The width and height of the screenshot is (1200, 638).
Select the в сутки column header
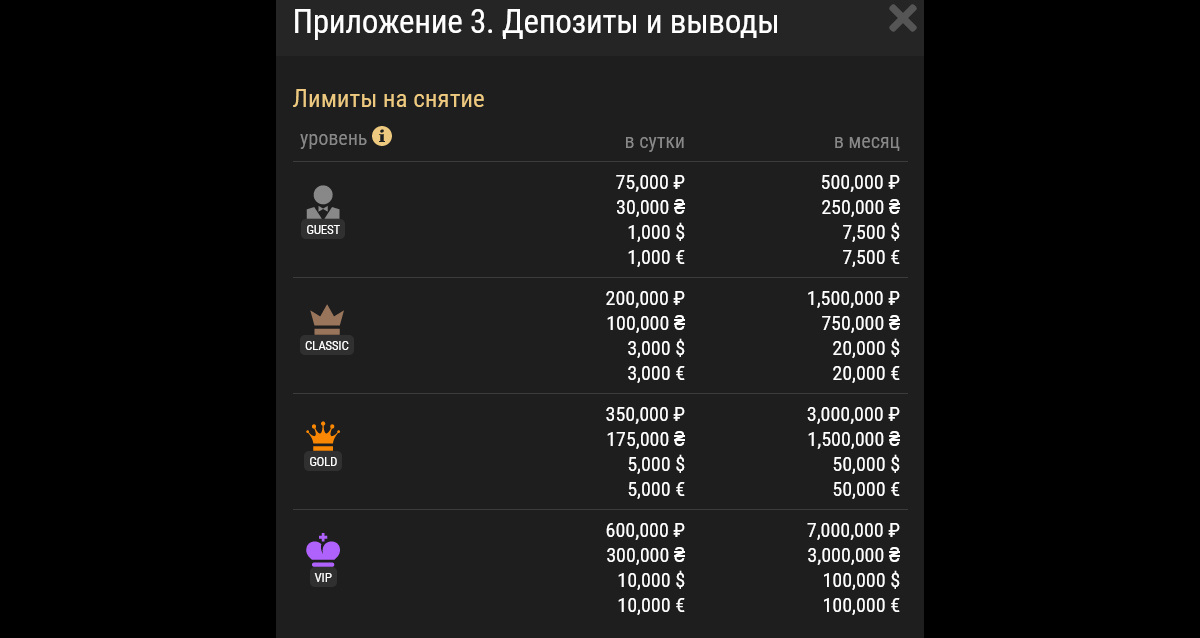(656, 142)
